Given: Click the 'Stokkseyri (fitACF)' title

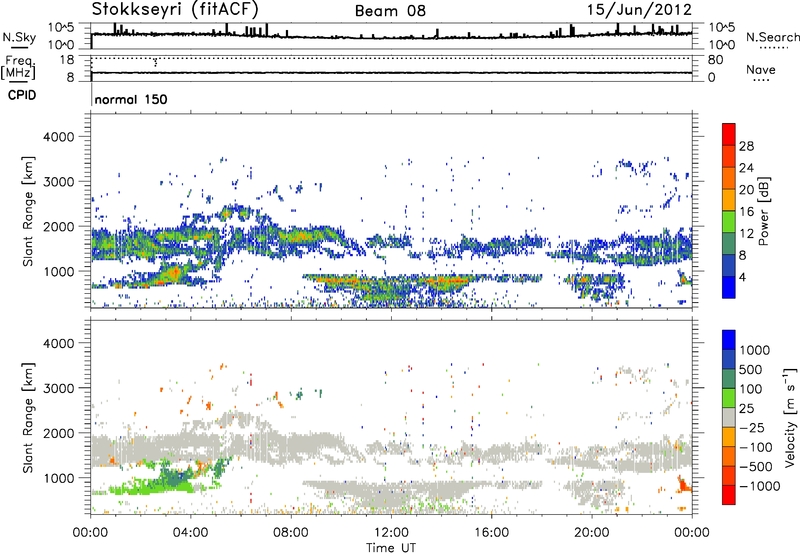Looking at the screenshot, I should pos(175,9).
